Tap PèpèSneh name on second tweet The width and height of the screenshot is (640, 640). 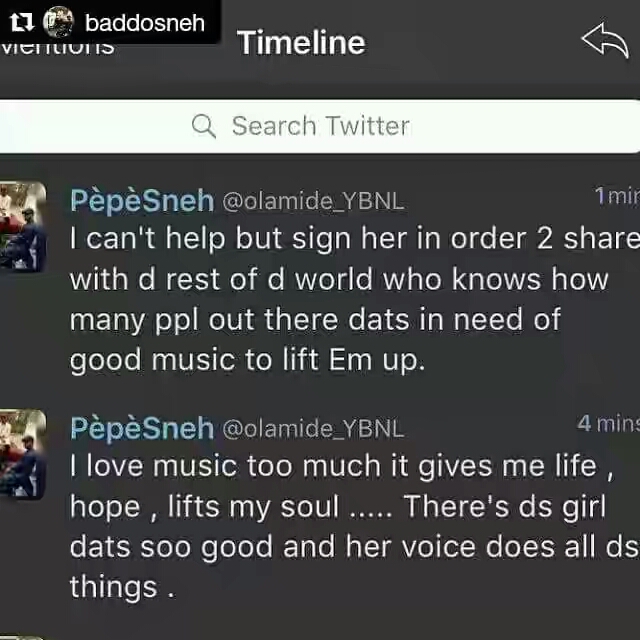[142, 429]
